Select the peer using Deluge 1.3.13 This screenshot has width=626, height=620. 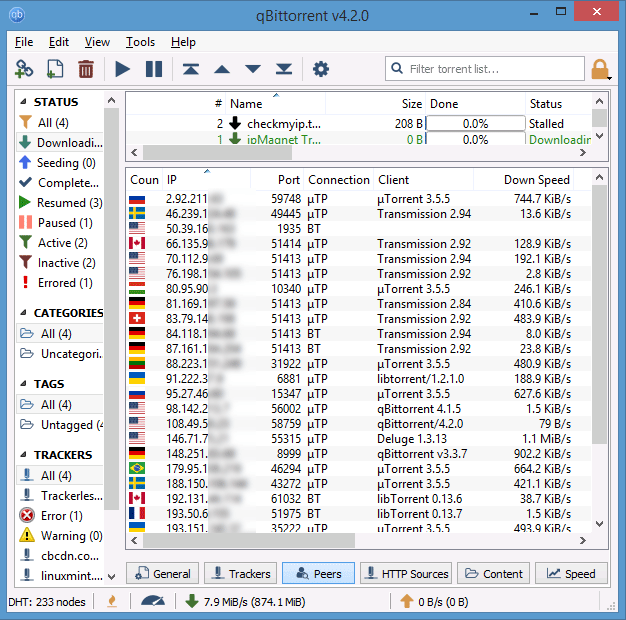tap(359, 439)
